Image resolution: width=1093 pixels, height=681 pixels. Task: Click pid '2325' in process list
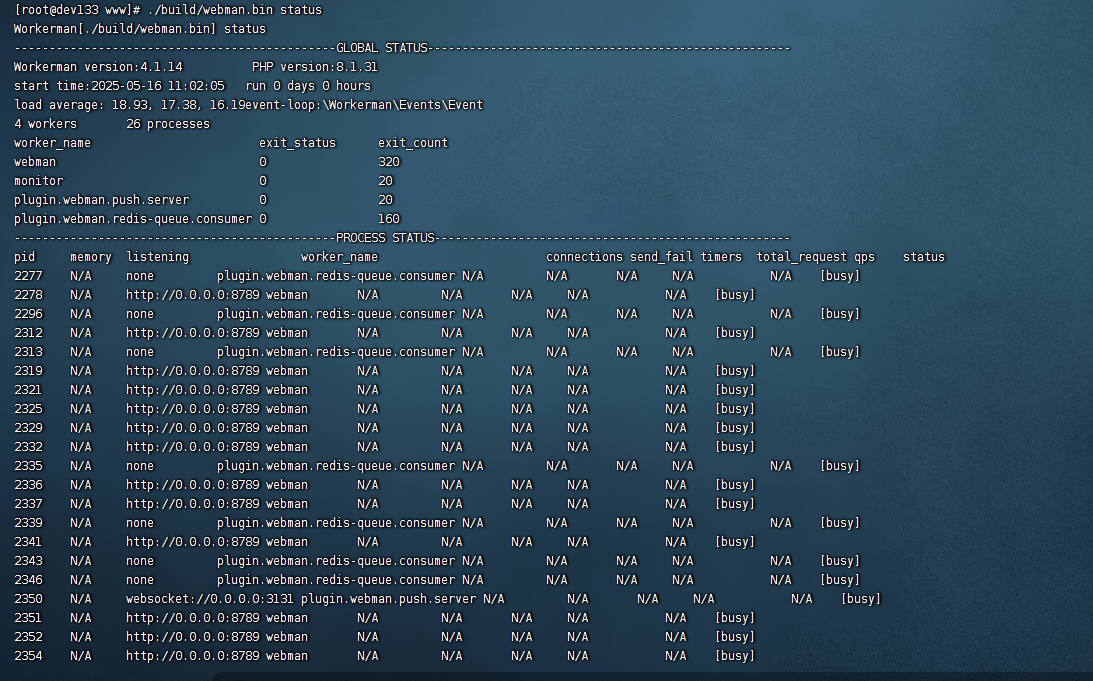coord(28,409)
